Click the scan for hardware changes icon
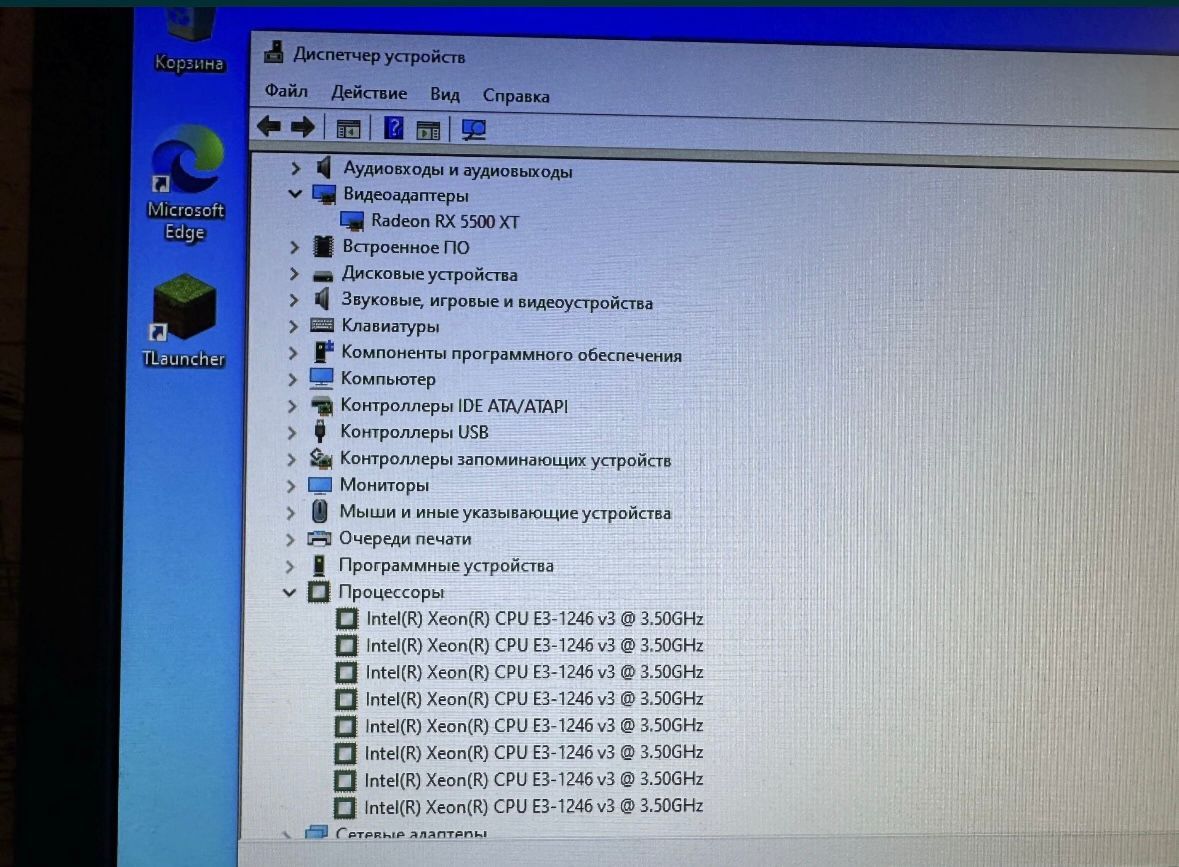The width and height of the screenshot is (1179, 867). (x=474, y=131)
